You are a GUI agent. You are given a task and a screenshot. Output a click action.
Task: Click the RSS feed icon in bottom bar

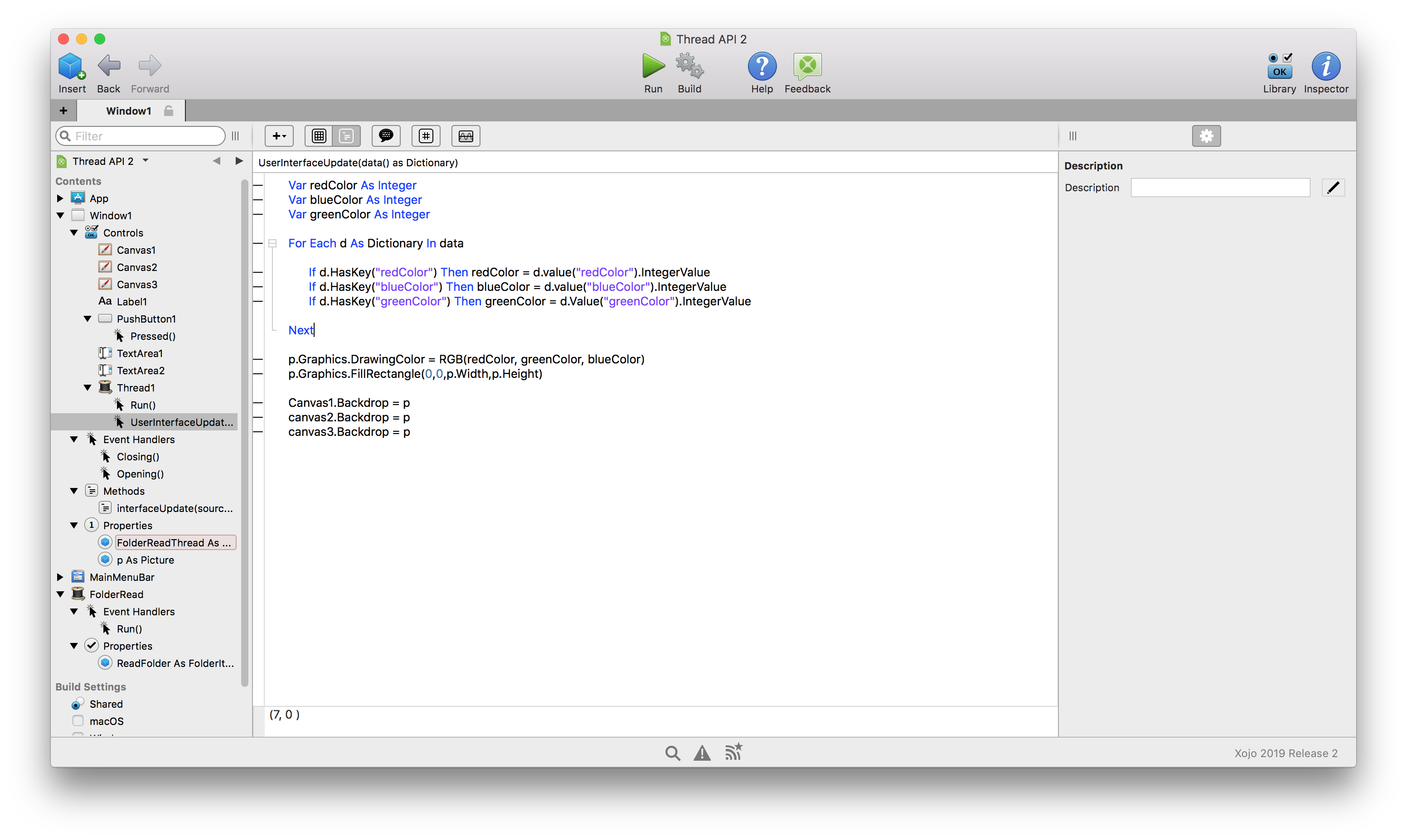click(x=733, y=752)
